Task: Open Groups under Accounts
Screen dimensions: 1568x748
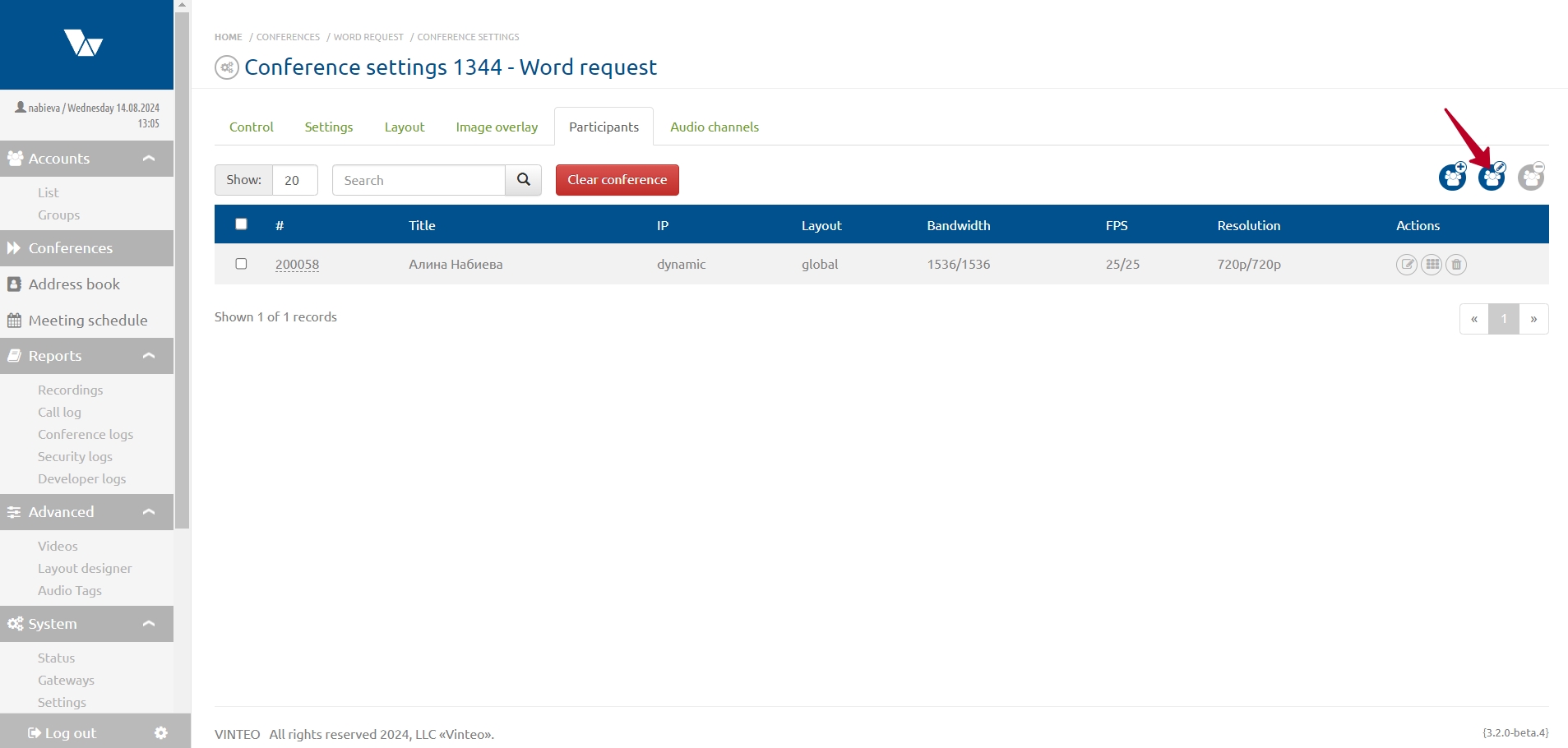Action: click(59, 215)
